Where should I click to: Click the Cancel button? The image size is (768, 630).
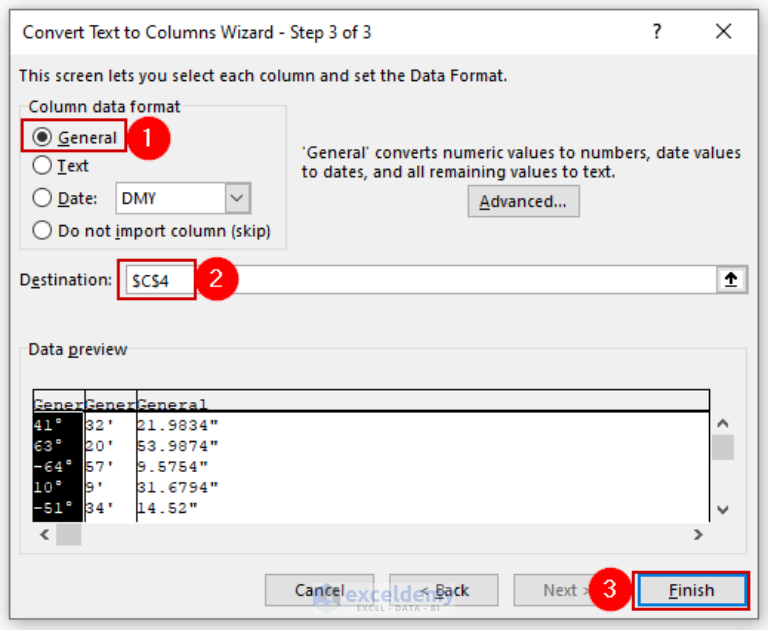[x=319, y=590]
